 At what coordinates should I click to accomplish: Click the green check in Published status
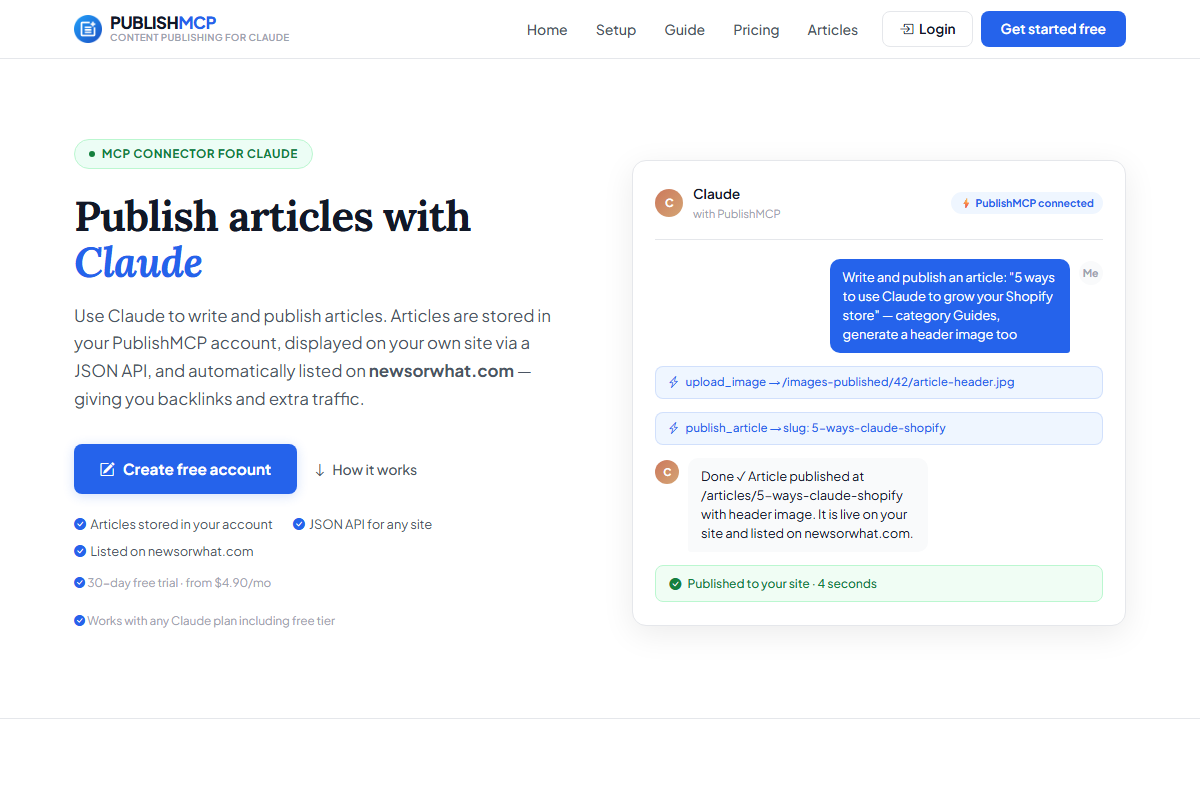click(x=675, y=584)
